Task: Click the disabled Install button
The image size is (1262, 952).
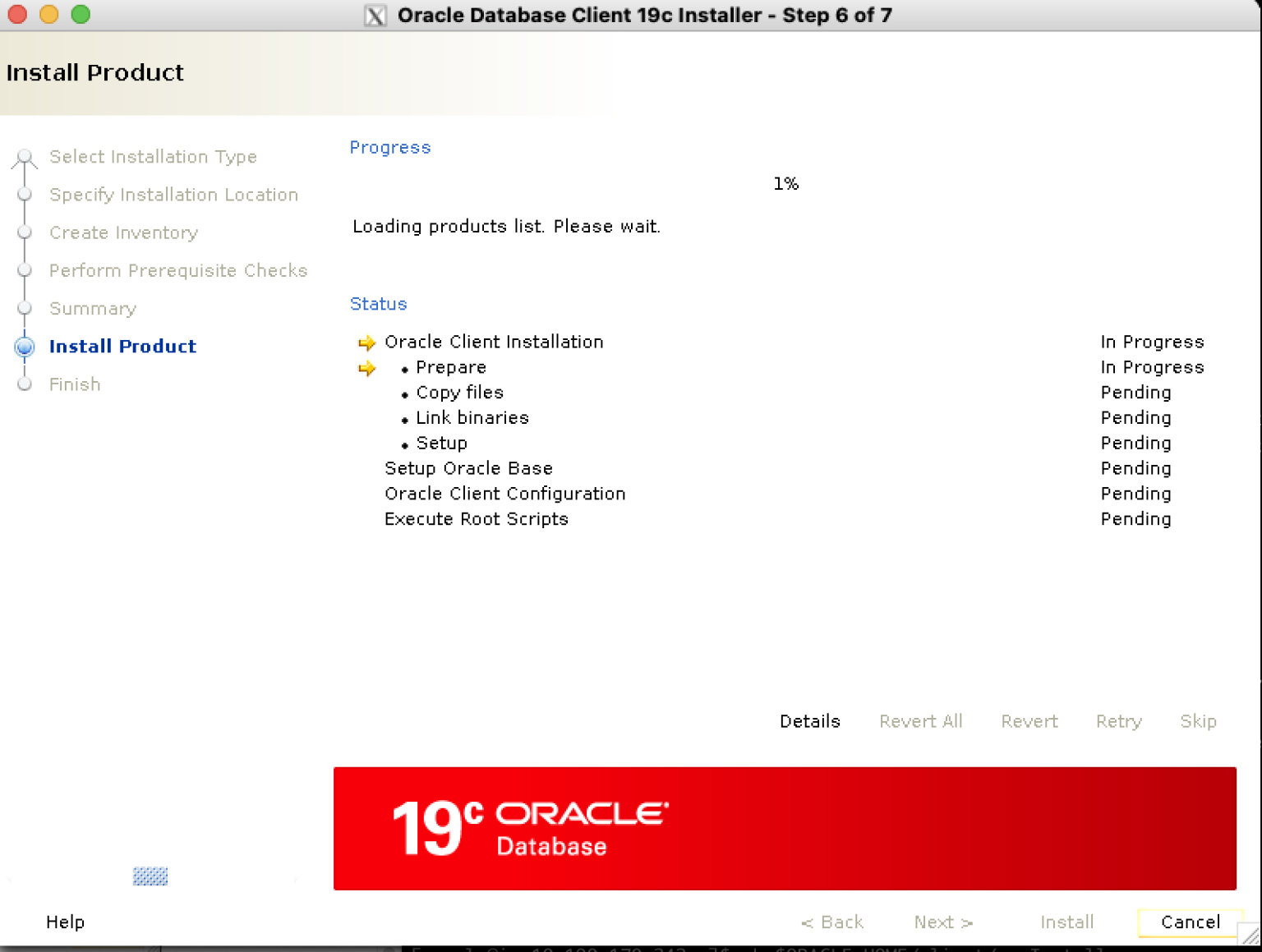Action: (1066, 922)
